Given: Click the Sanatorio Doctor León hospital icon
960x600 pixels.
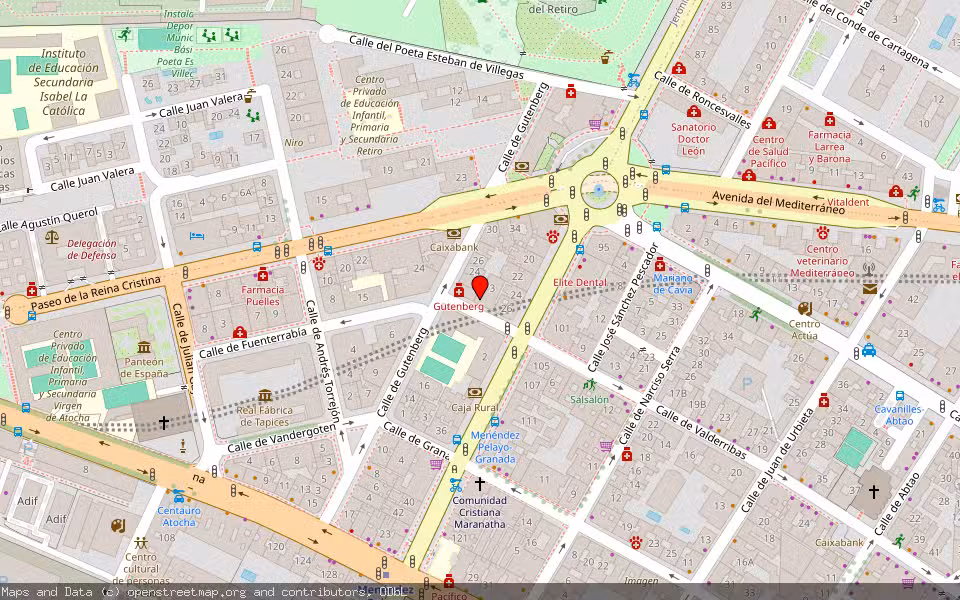Looking at the screenshot, I should tap(694, 112).
